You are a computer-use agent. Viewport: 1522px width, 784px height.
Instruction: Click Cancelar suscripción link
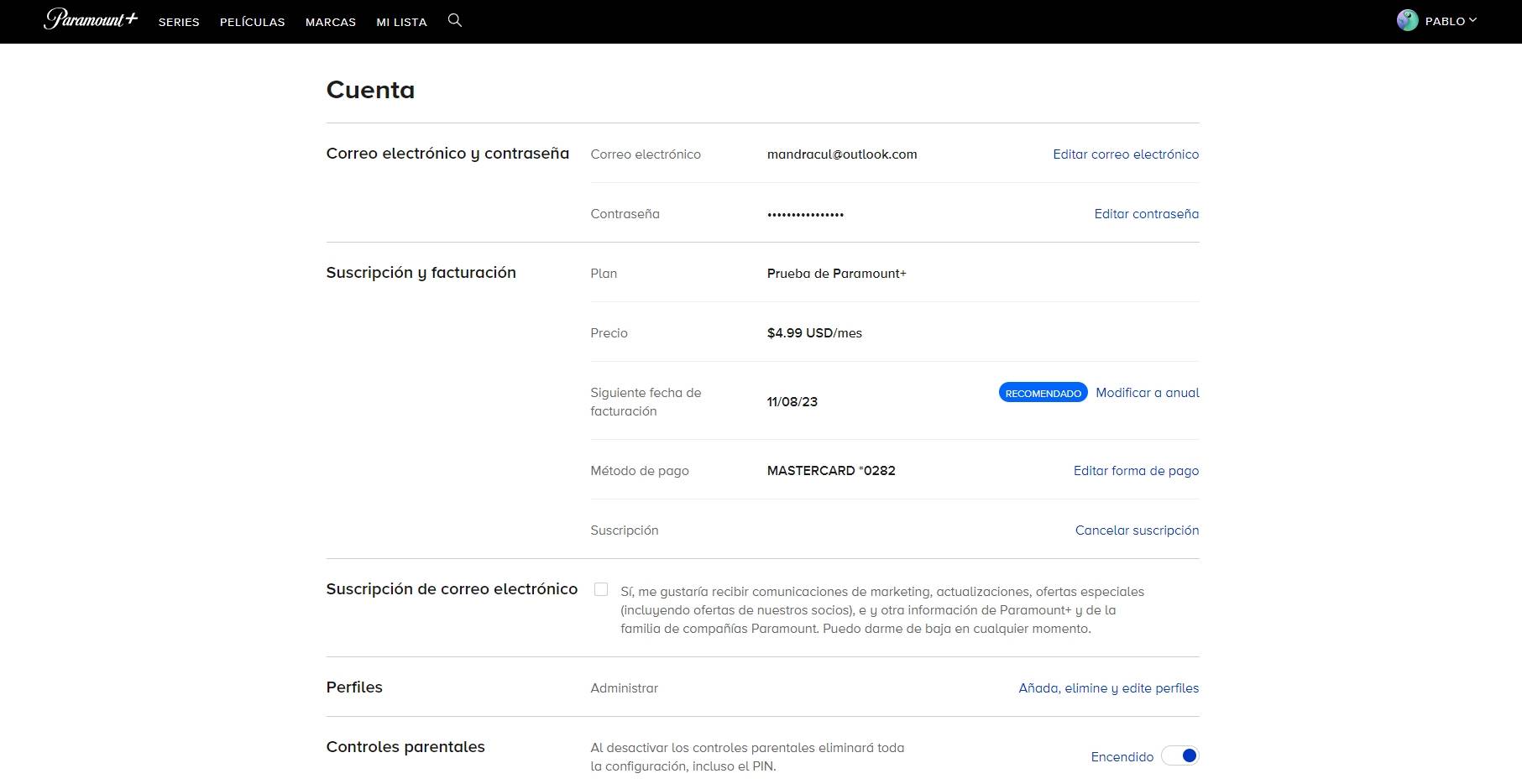1137,531
